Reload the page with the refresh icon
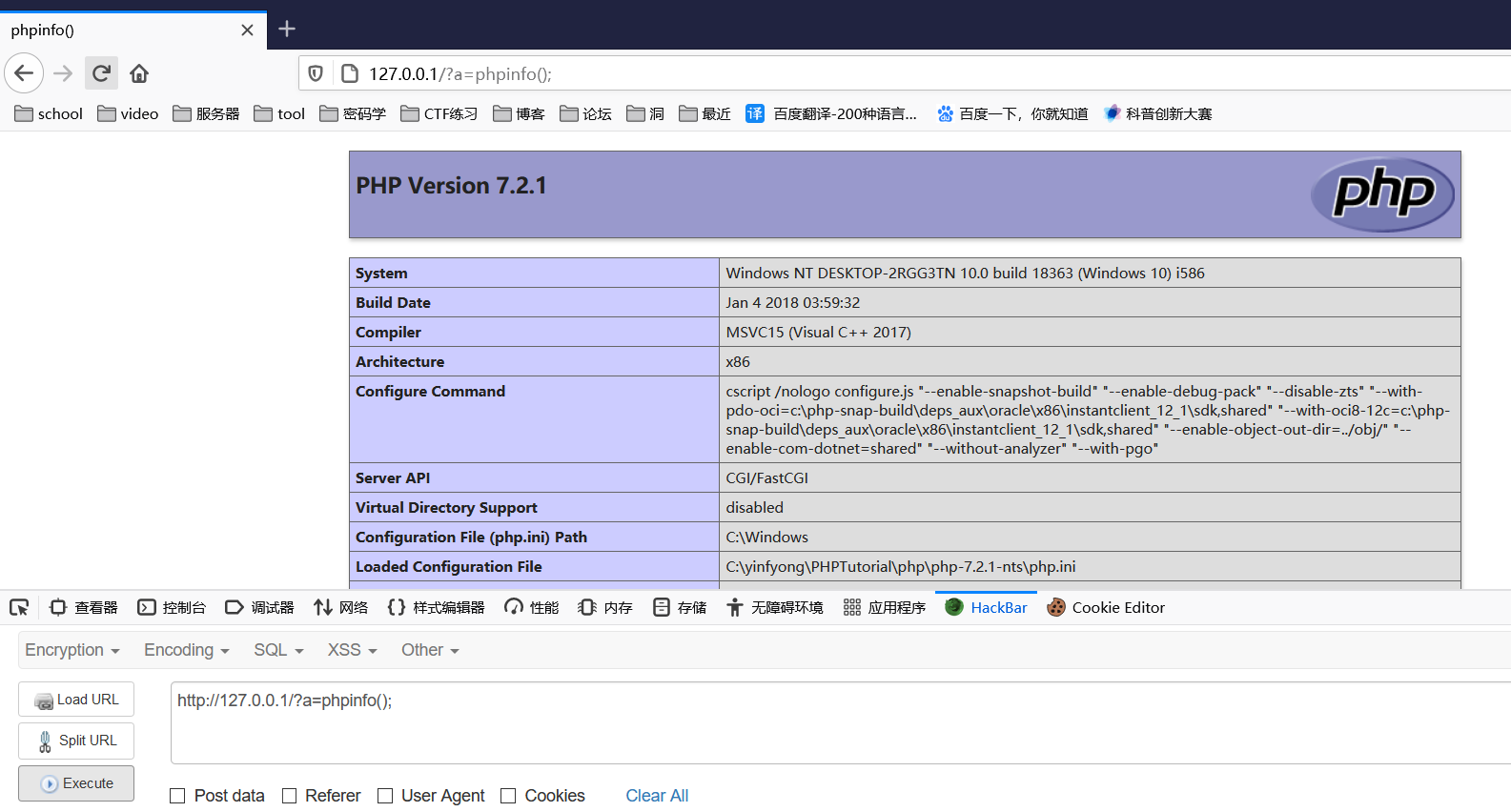 pos(101,73)
